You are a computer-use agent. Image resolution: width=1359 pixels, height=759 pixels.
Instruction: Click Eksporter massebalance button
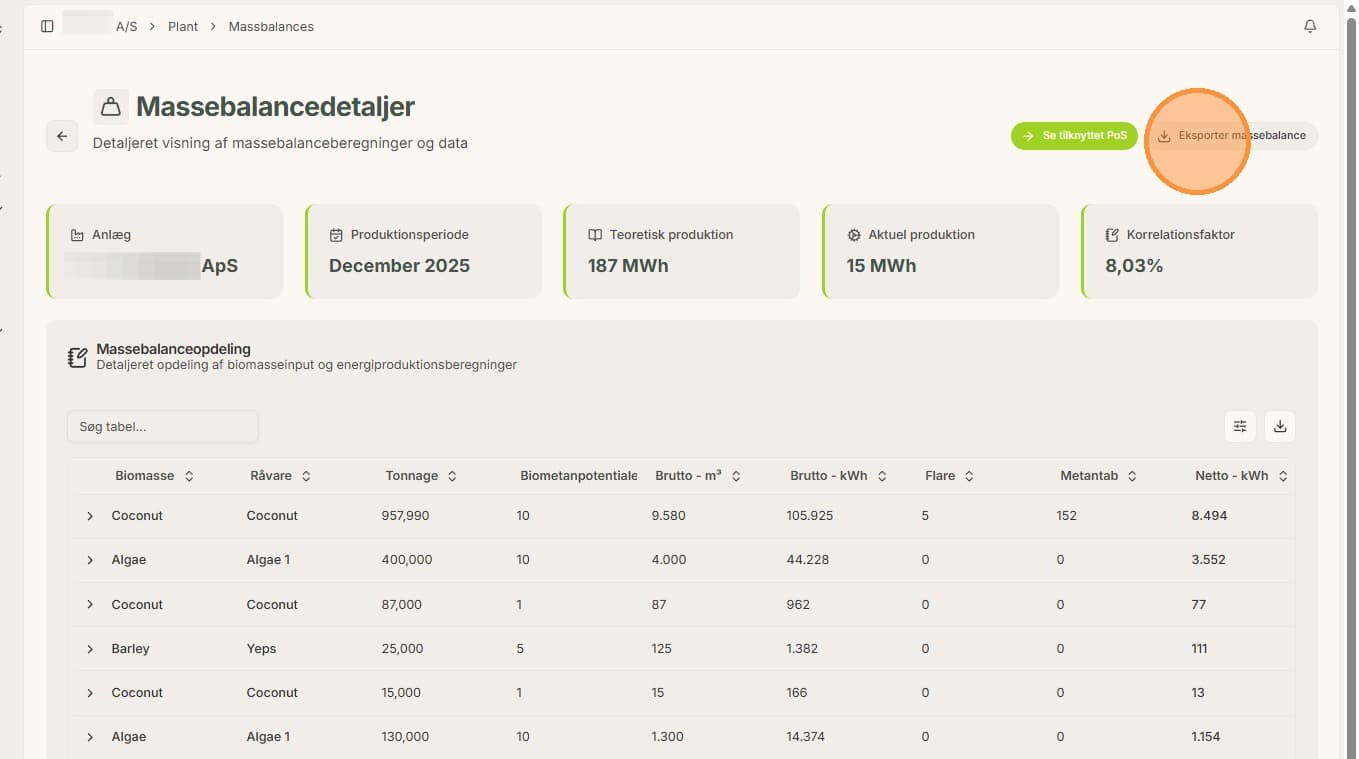[x=1232, y=136]
